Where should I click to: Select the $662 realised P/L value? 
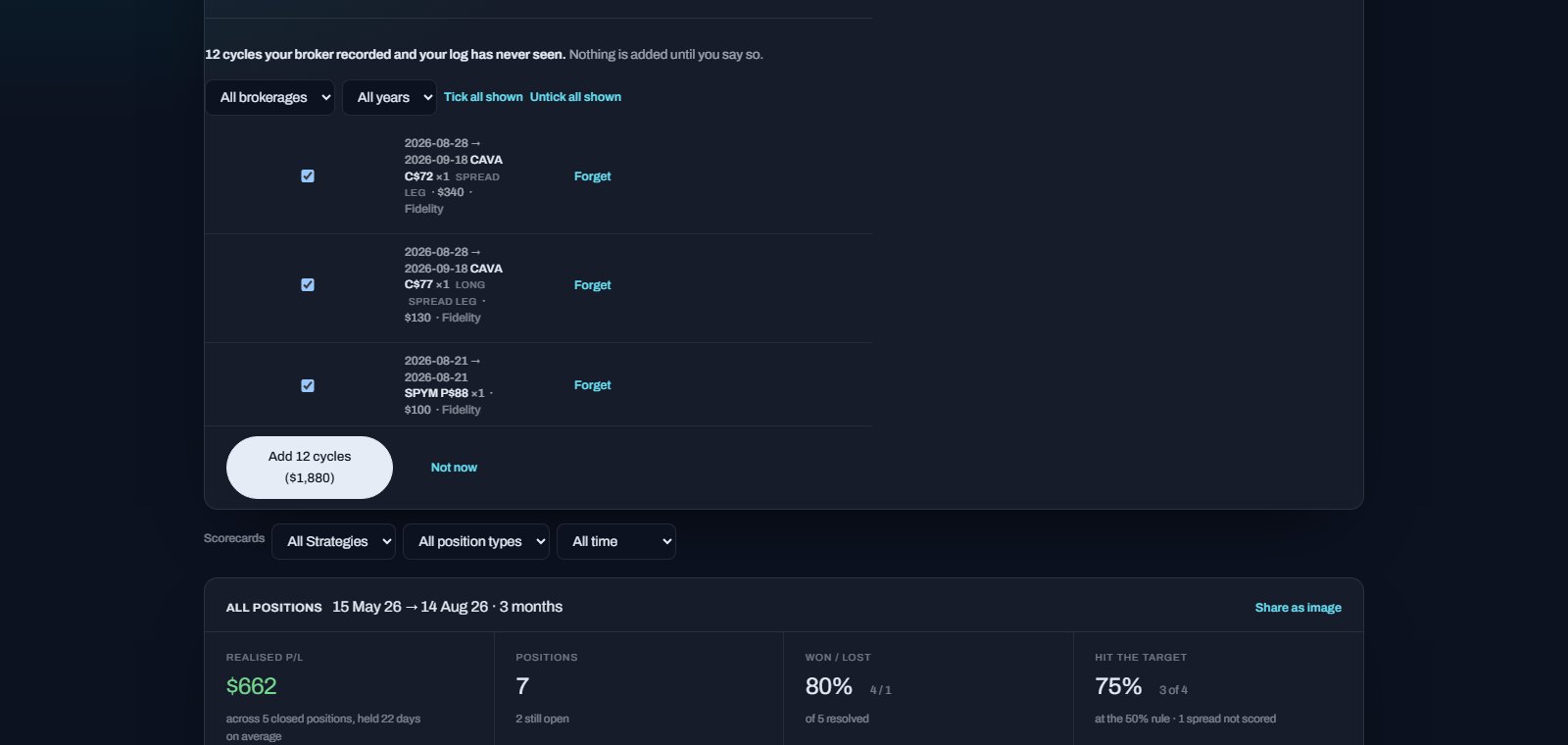[x=252, y=686]
